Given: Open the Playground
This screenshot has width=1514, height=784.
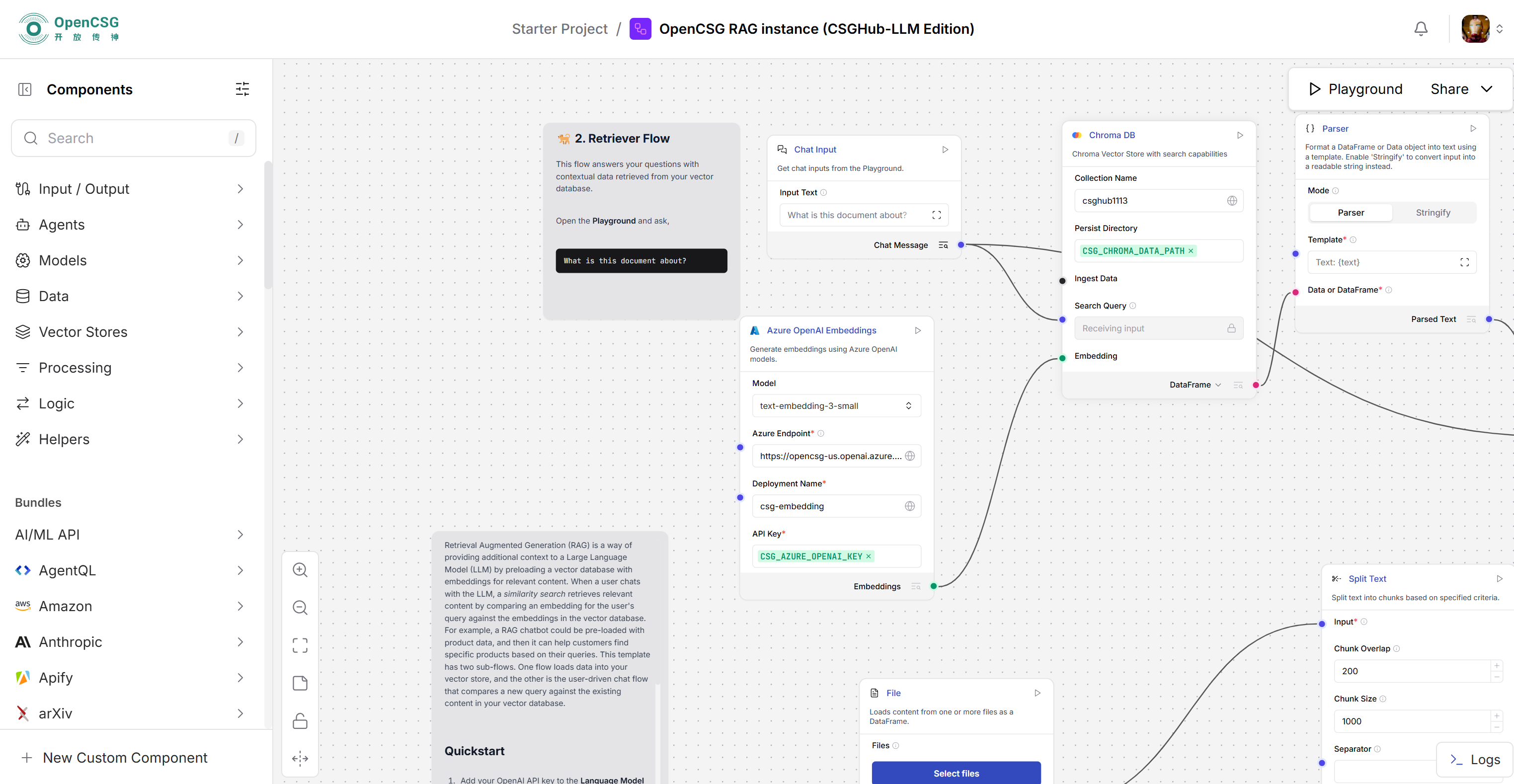Looking at the screenshot, I should tap(1355, 89).
